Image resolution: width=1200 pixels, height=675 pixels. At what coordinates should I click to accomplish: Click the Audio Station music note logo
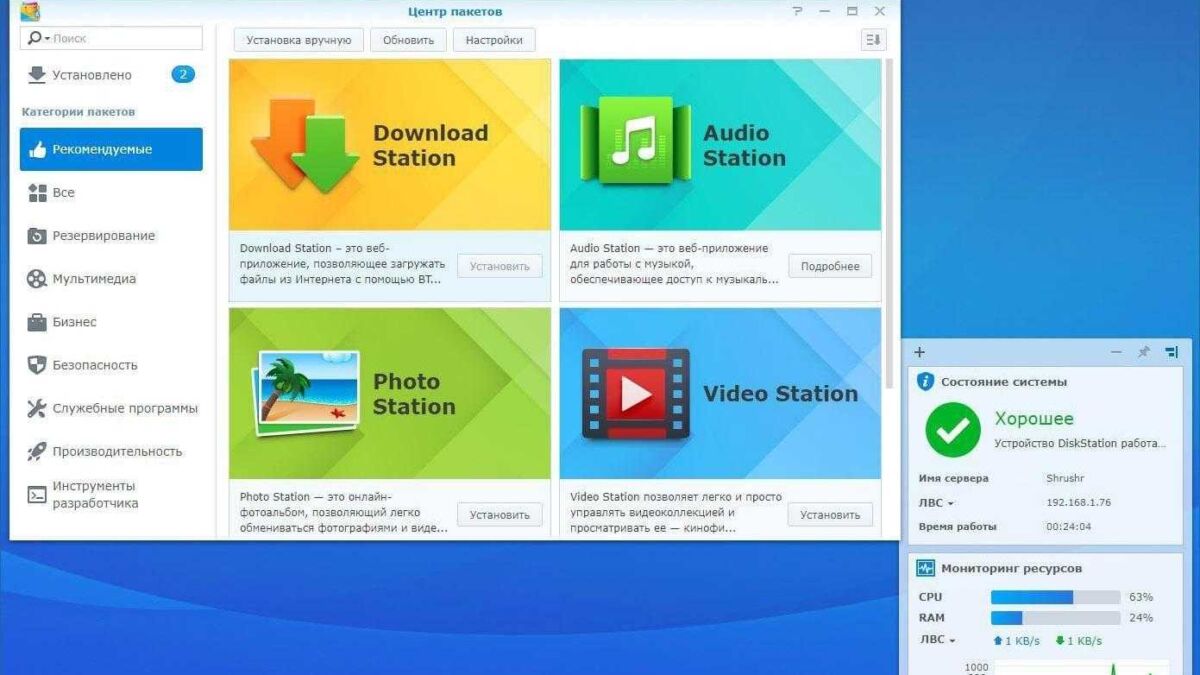635,141
